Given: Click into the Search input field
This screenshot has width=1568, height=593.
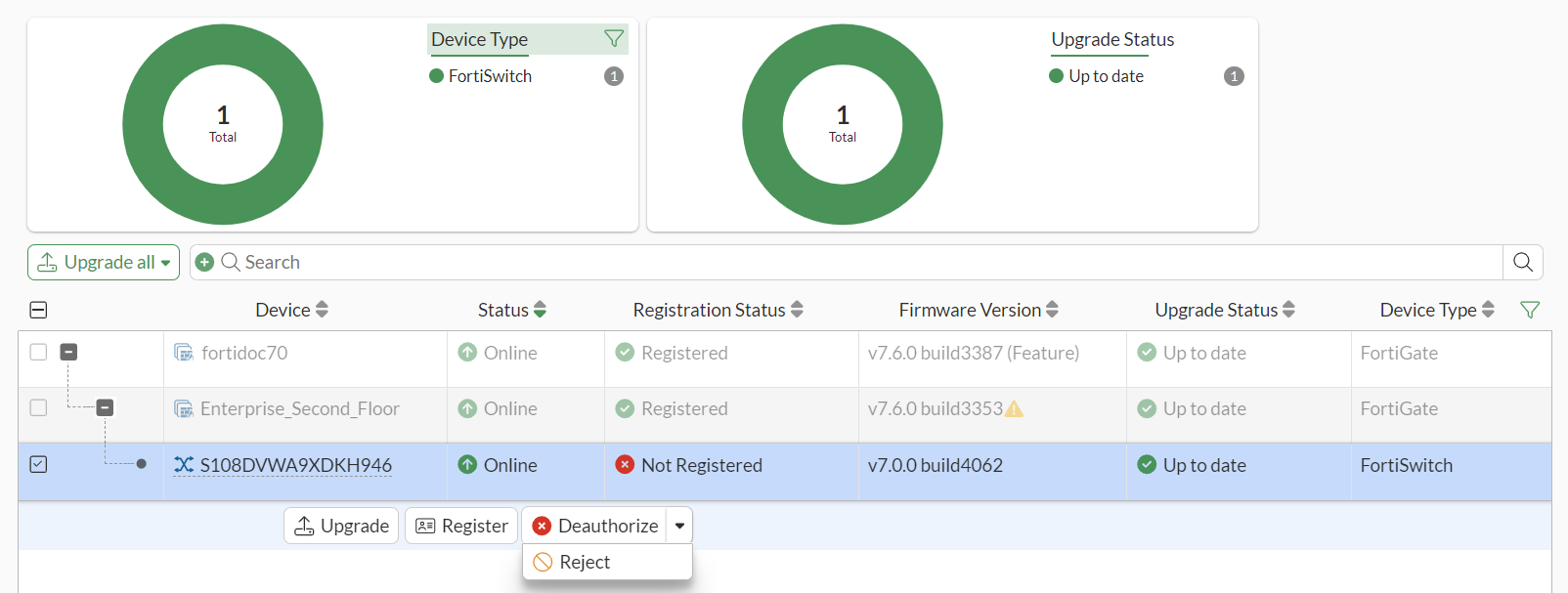Looking at the screenshot, I should coord(860,262).
